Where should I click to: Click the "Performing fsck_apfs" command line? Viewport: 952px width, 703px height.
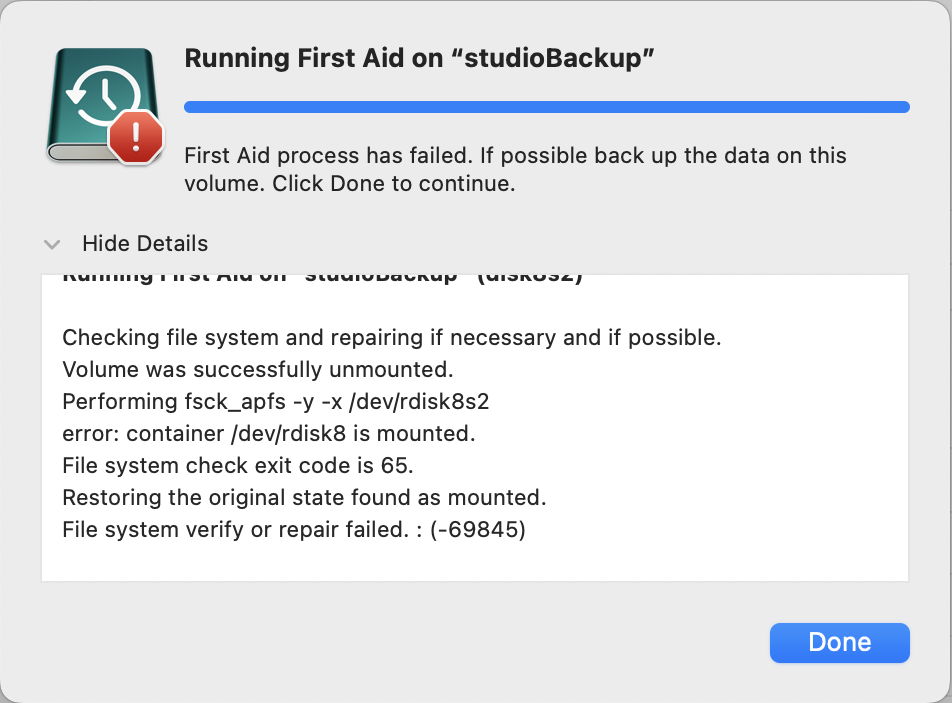click(276, 402)
